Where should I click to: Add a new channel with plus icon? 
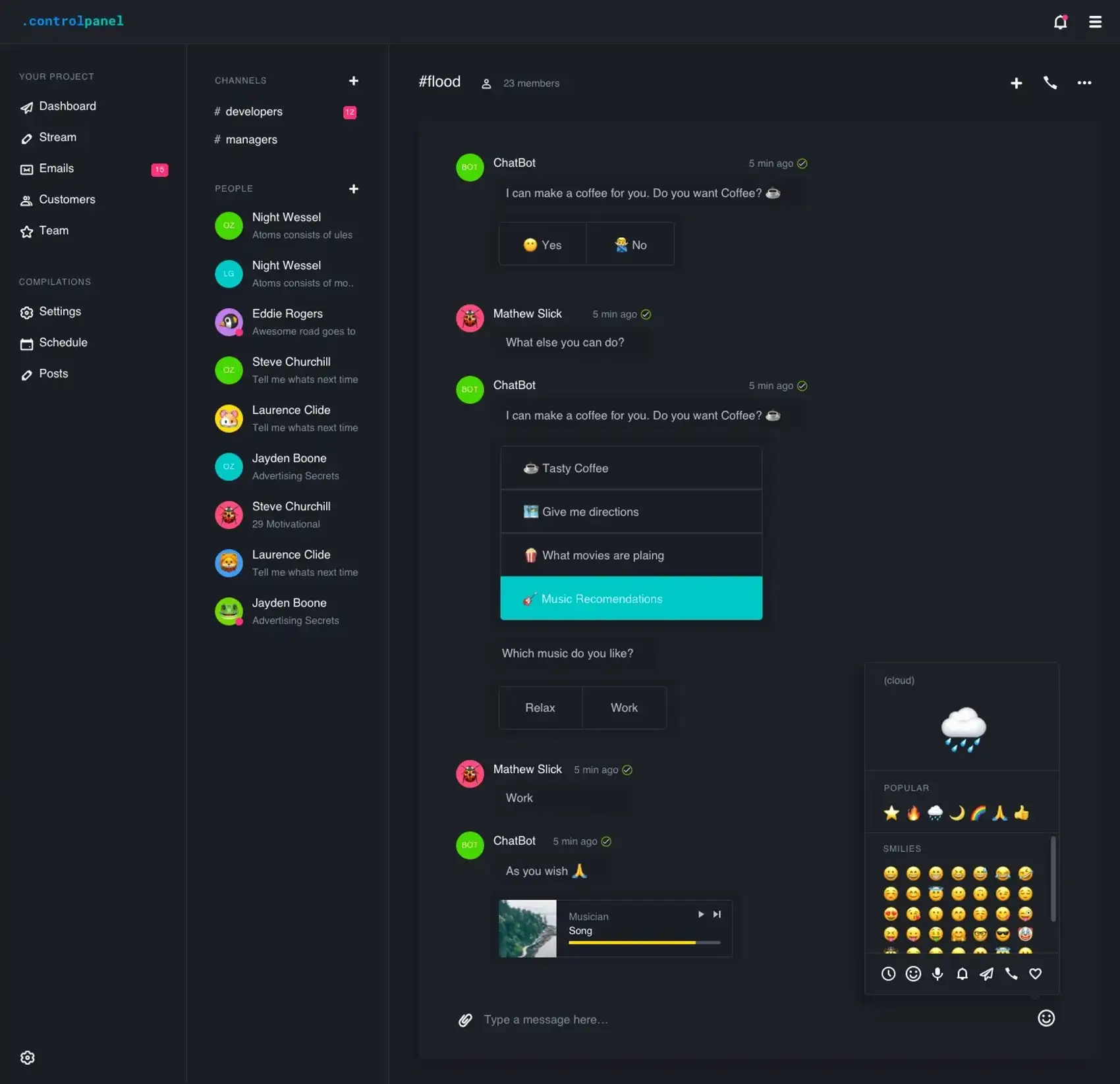click(354, 80)
